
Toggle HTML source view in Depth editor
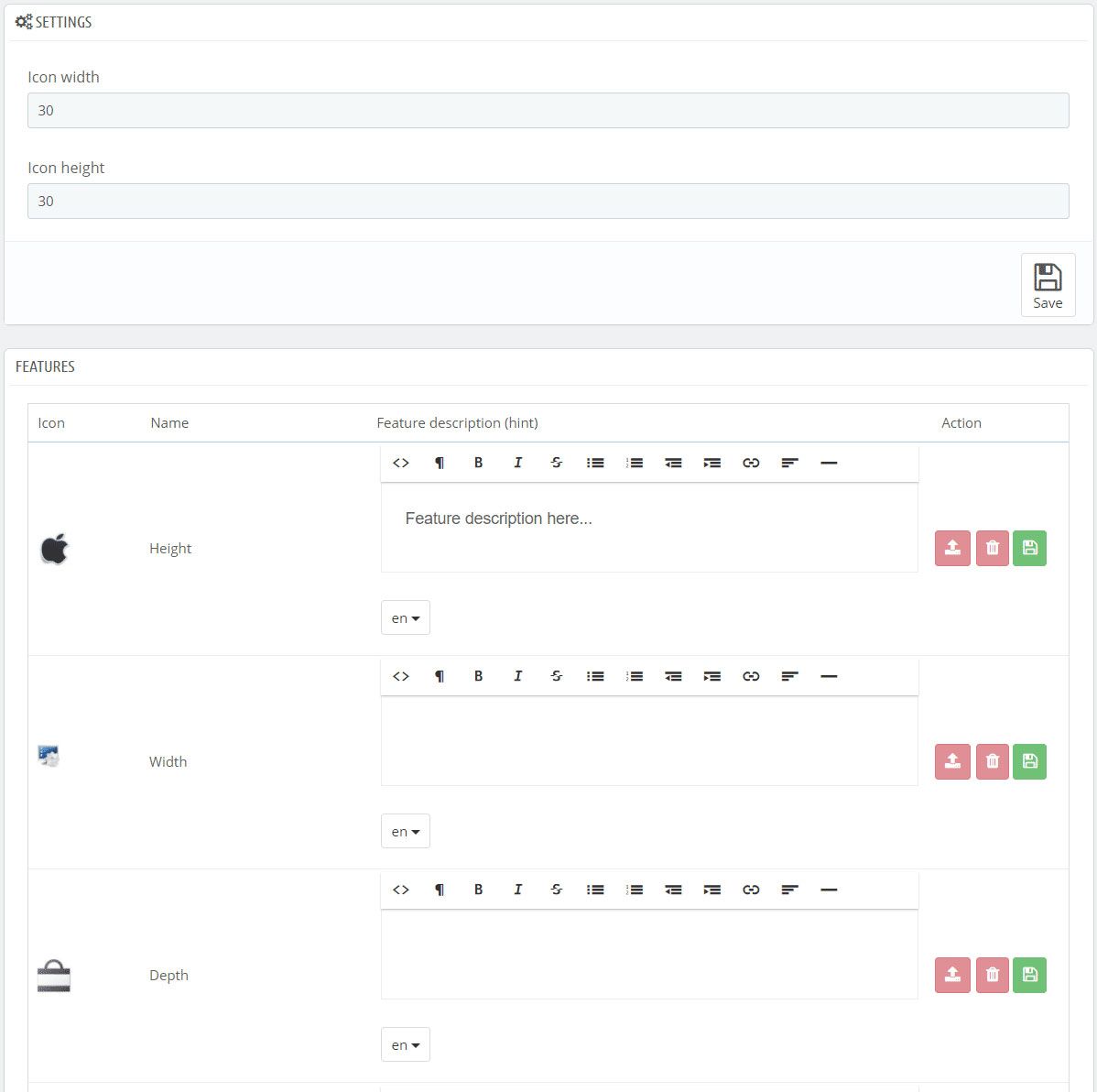pyautogui.click(x=401, y=890)
